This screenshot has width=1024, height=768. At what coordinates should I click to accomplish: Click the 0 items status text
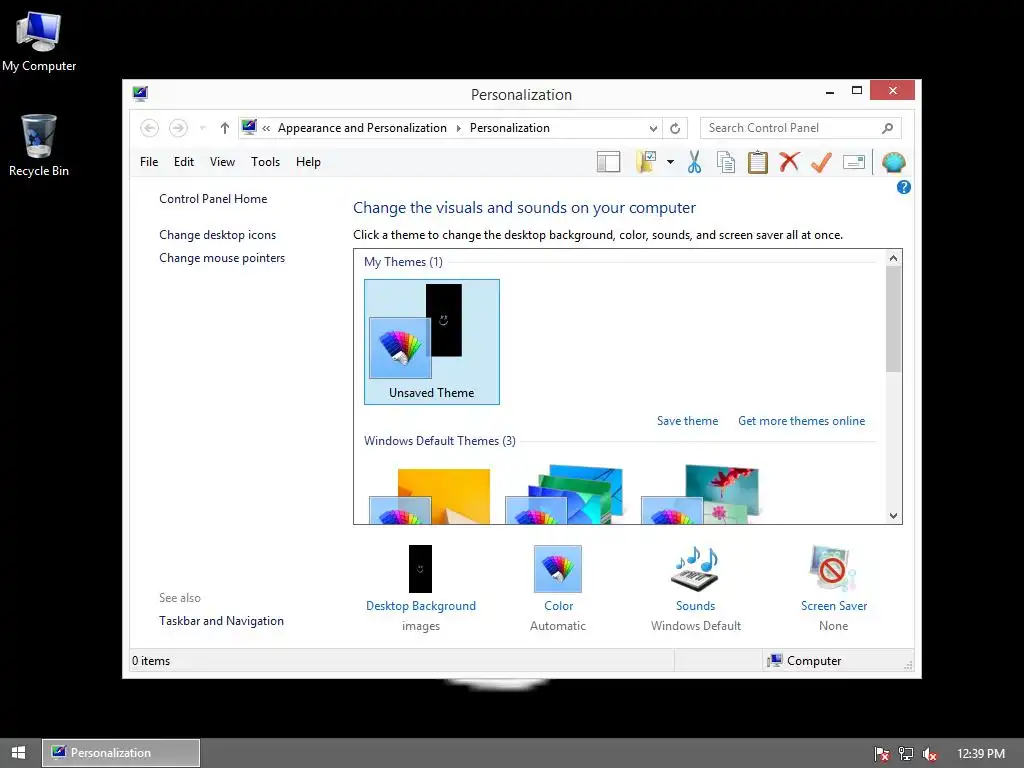[151, 661]
